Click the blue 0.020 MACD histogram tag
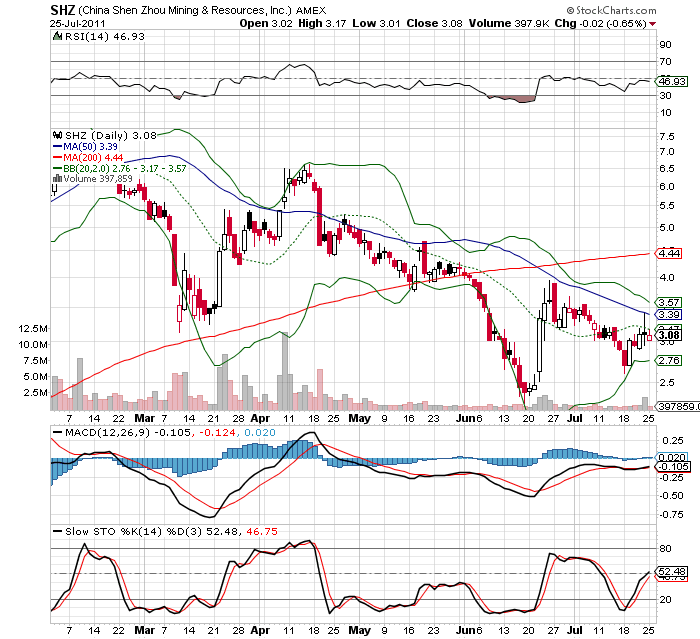This screenshot has height=639, width=700. click(x=672, y=457)
